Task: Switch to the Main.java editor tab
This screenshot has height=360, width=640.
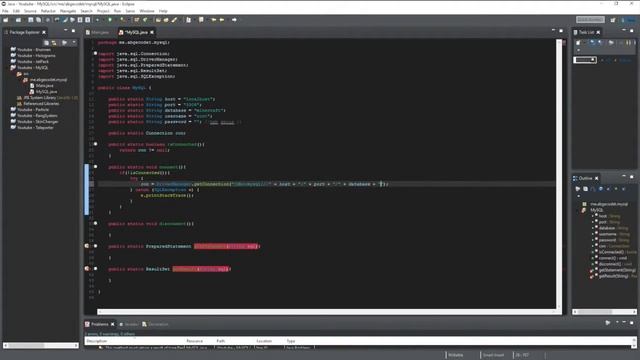Action: click(98, 32)
